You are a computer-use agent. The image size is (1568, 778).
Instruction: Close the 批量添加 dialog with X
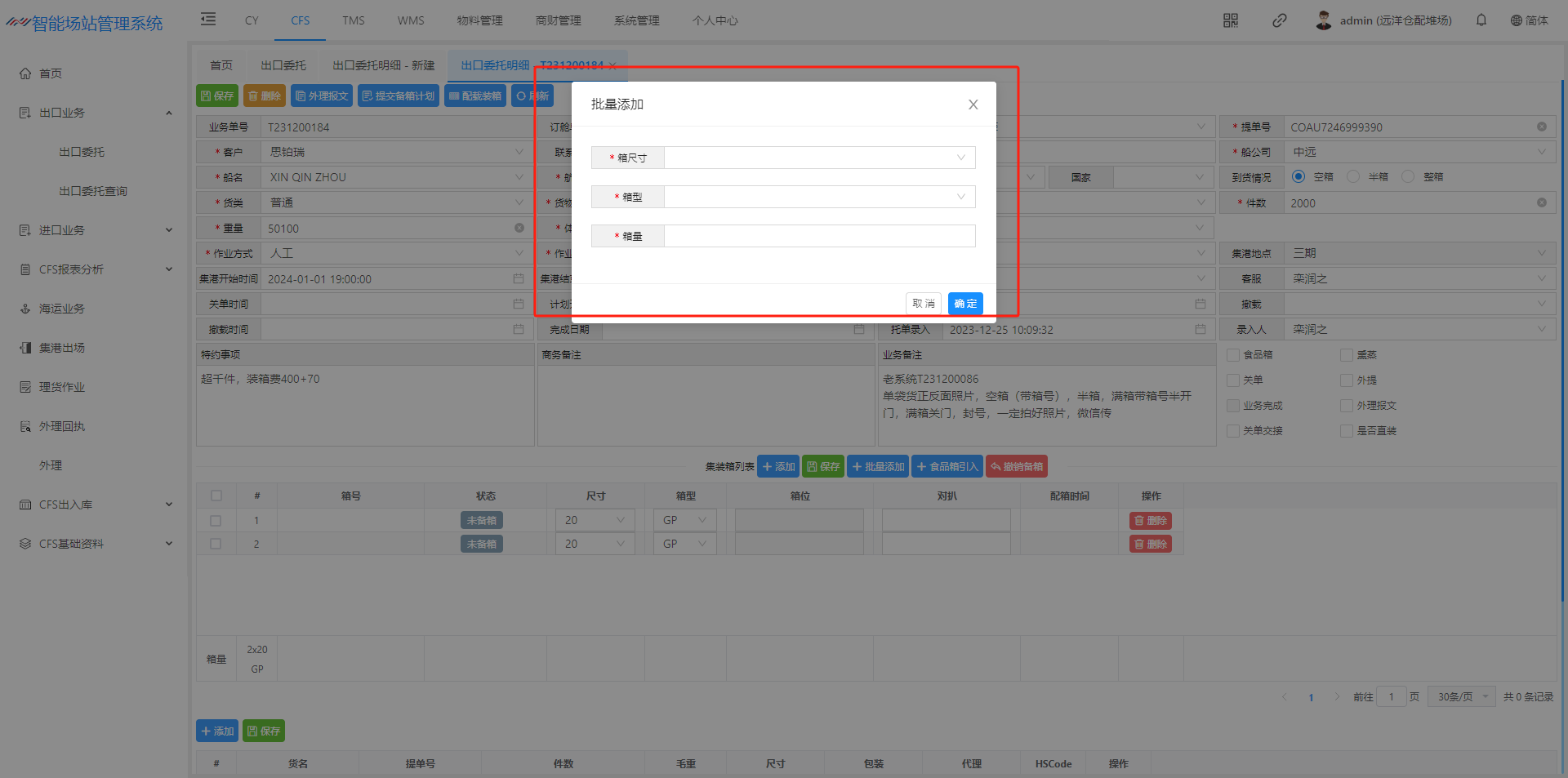click(x=973, y=104)
